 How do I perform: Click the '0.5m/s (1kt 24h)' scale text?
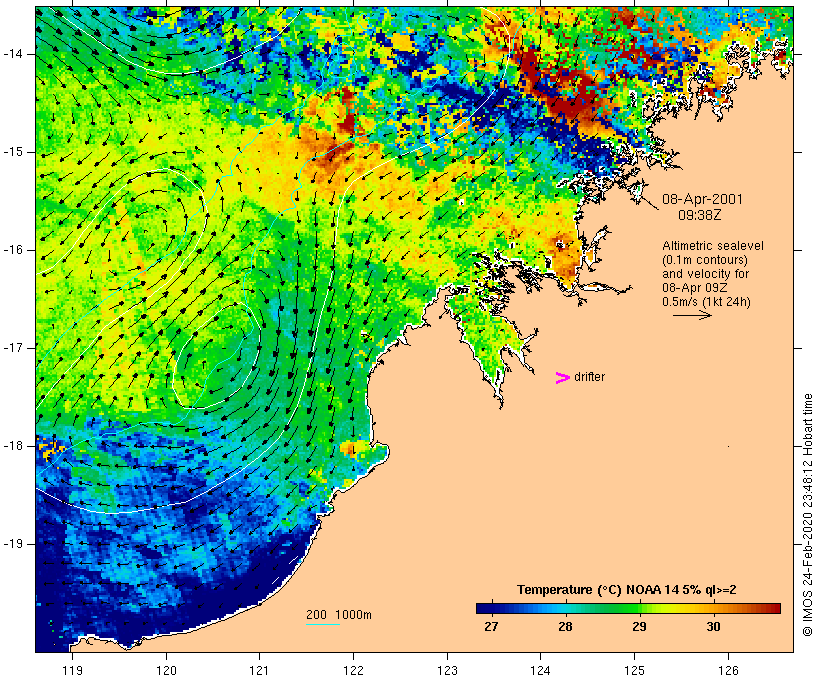pos(706,302)
